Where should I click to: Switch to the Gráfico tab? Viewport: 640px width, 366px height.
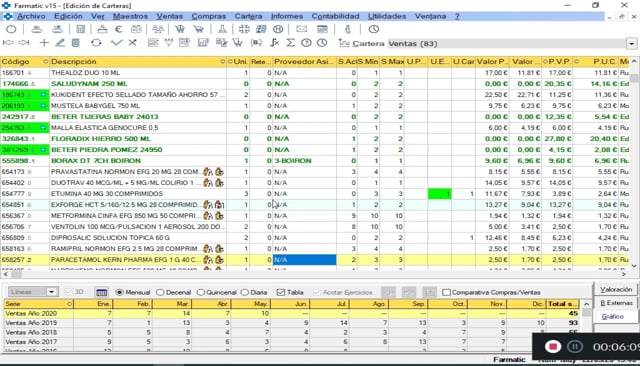[612, 317]
